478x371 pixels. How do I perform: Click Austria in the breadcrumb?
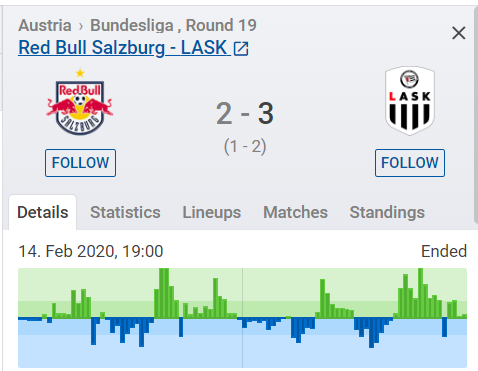tap(45, 25)
